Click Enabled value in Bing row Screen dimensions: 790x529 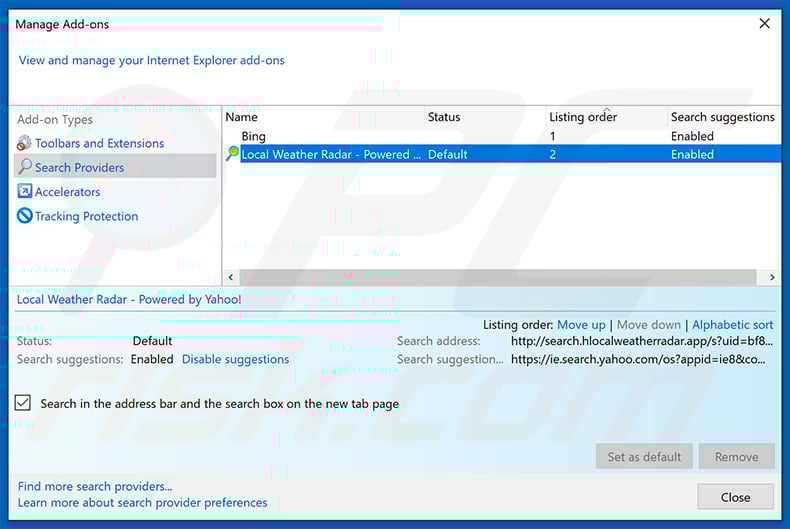692,136
